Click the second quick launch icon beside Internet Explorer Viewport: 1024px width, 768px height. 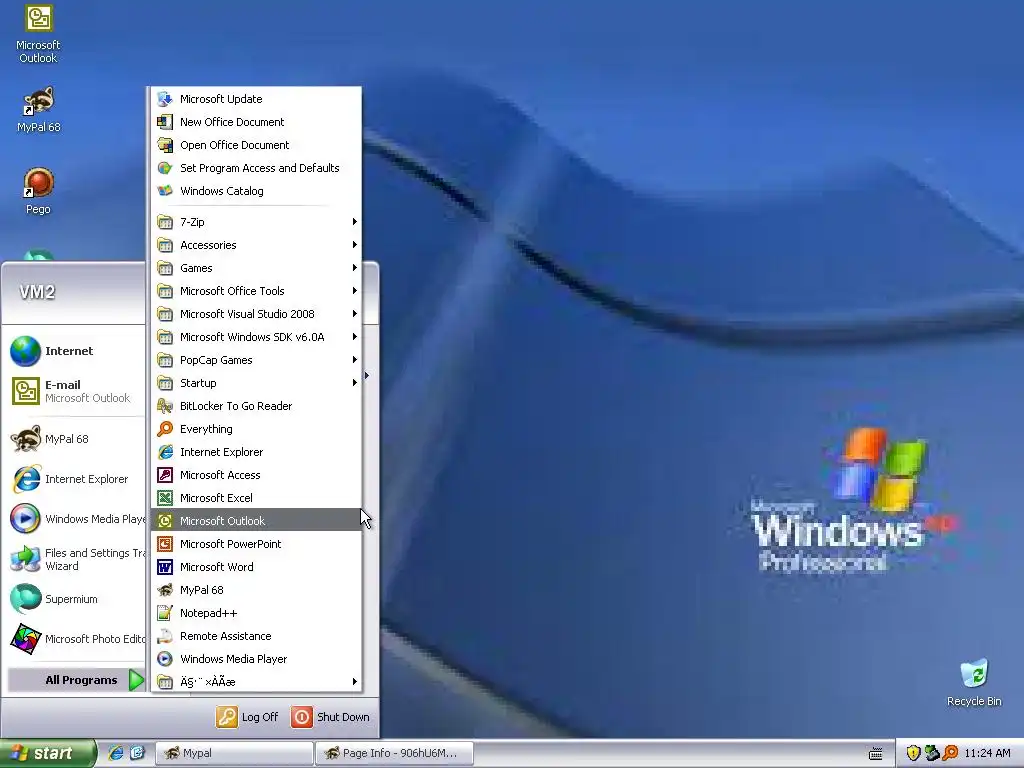[137, 753]
